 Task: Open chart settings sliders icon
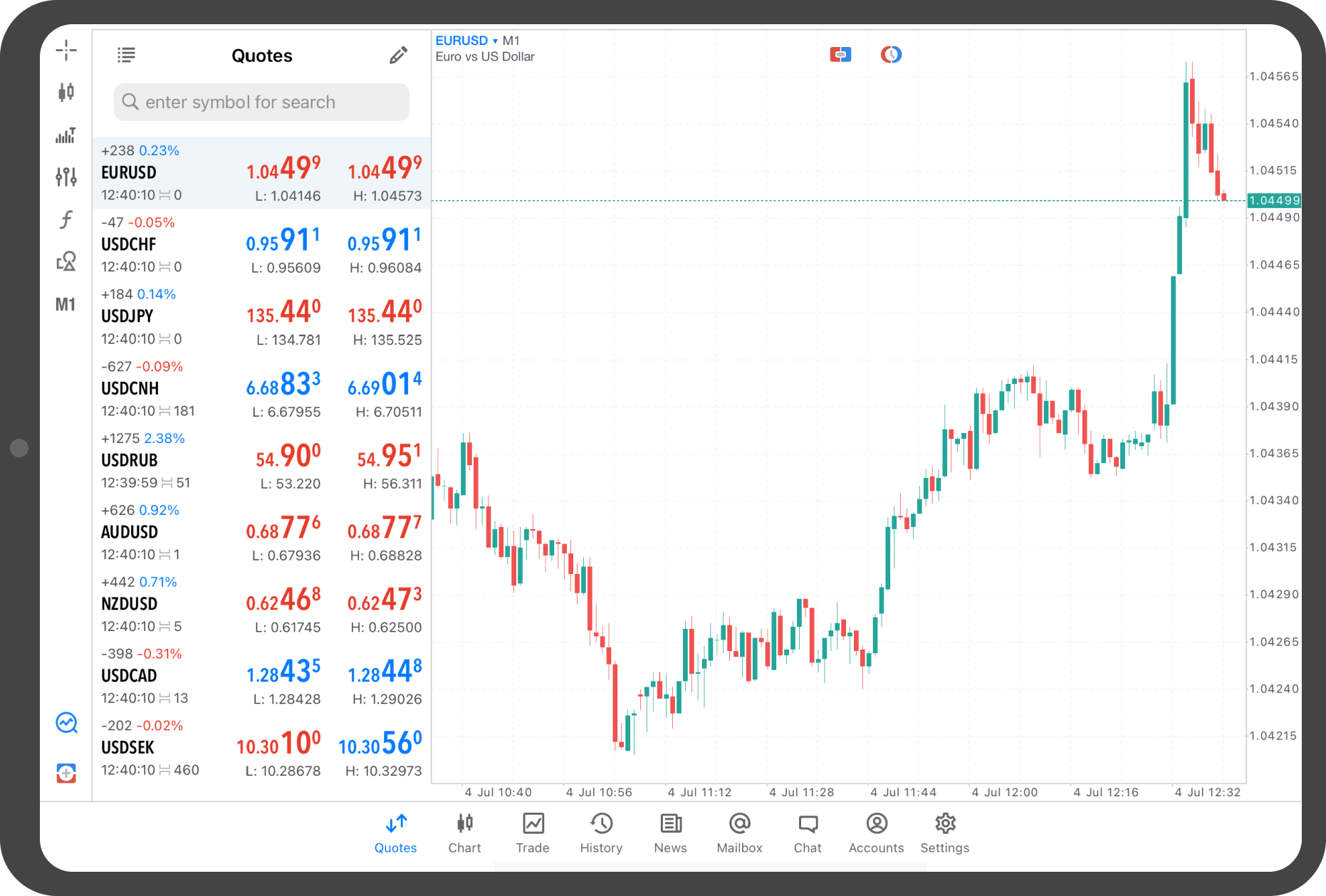click(x=66, y=177)
